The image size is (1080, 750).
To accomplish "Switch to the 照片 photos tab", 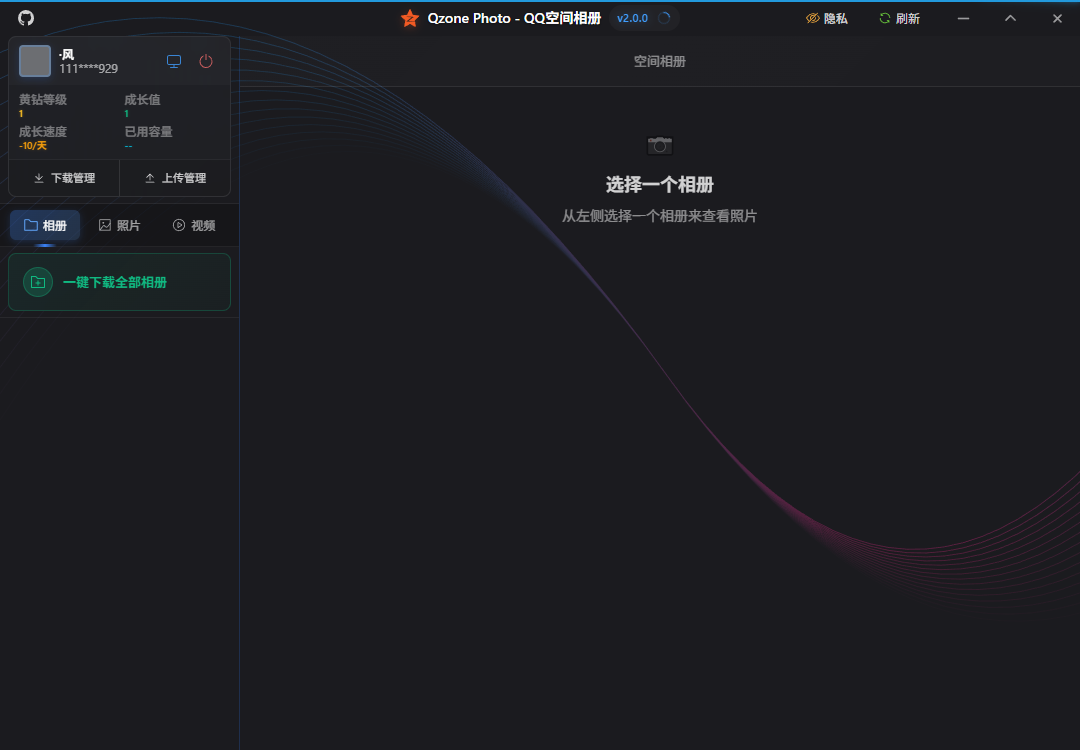I will coord(119,225).
